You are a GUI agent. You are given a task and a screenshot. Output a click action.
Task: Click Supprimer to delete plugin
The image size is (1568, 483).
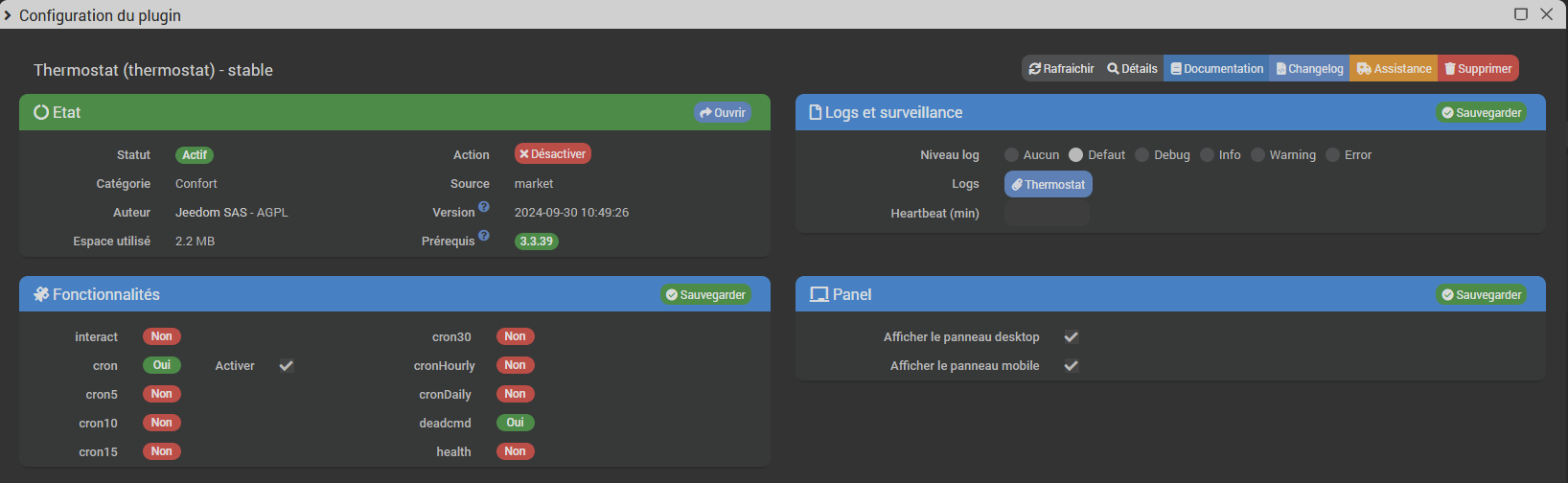click(1478, 68)
